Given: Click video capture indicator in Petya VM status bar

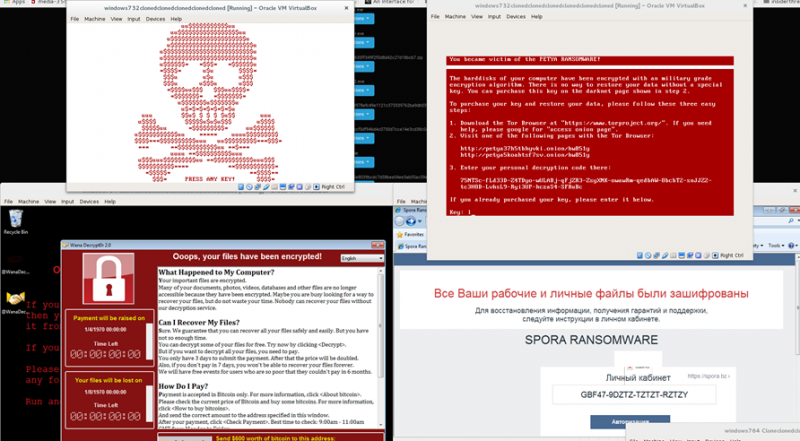Looking at the screenshot, I should pos(690,255).
